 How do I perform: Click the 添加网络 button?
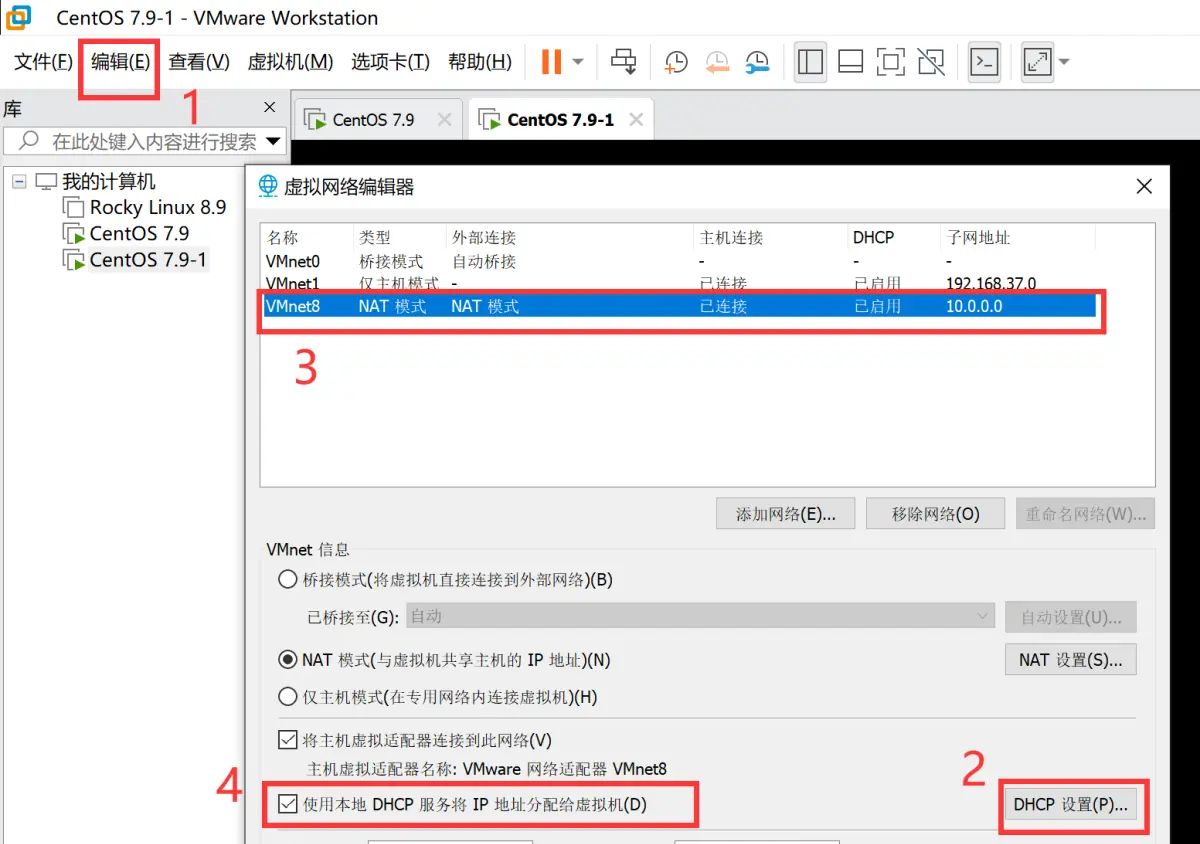(x=785, y=513)
